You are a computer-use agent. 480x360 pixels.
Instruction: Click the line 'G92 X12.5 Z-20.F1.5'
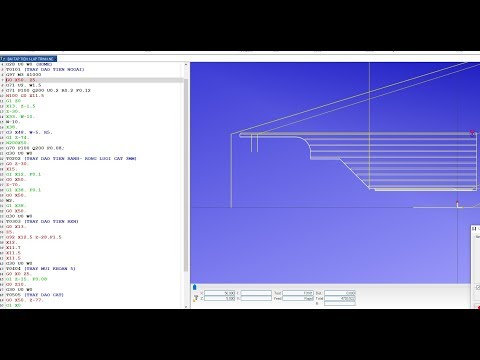tap(34, 237)
